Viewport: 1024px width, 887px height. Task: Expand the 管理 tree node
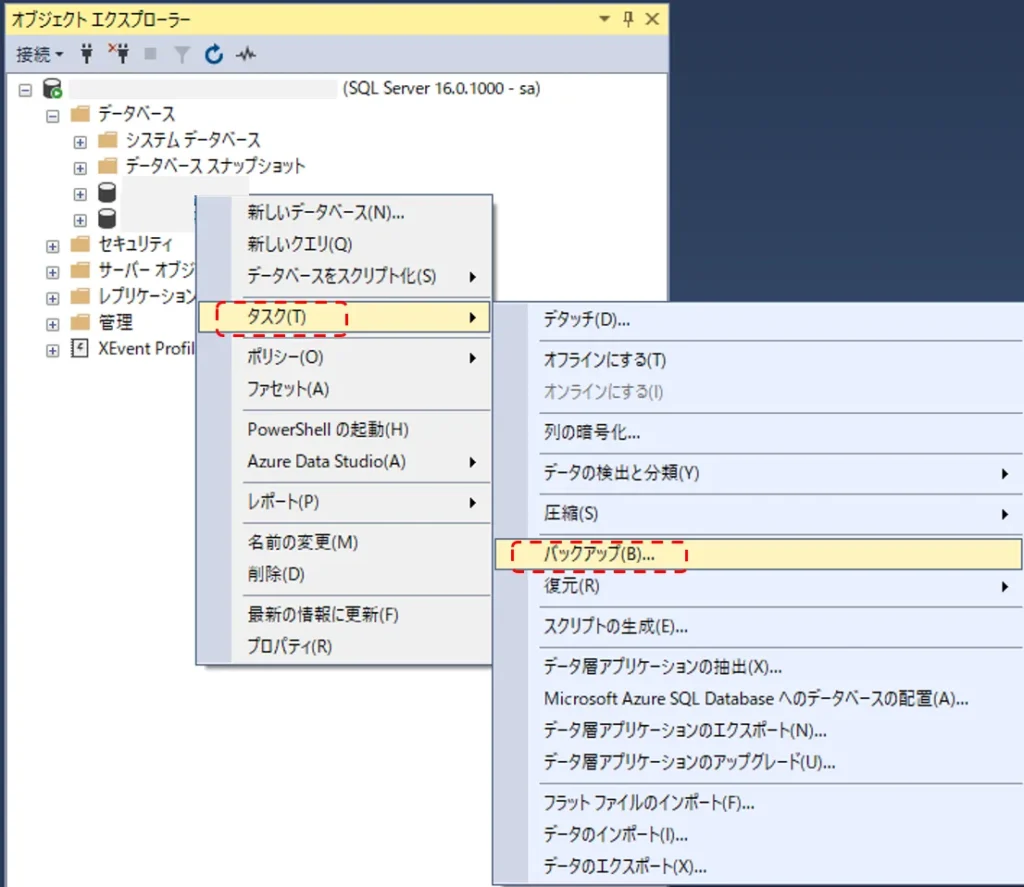53,323
